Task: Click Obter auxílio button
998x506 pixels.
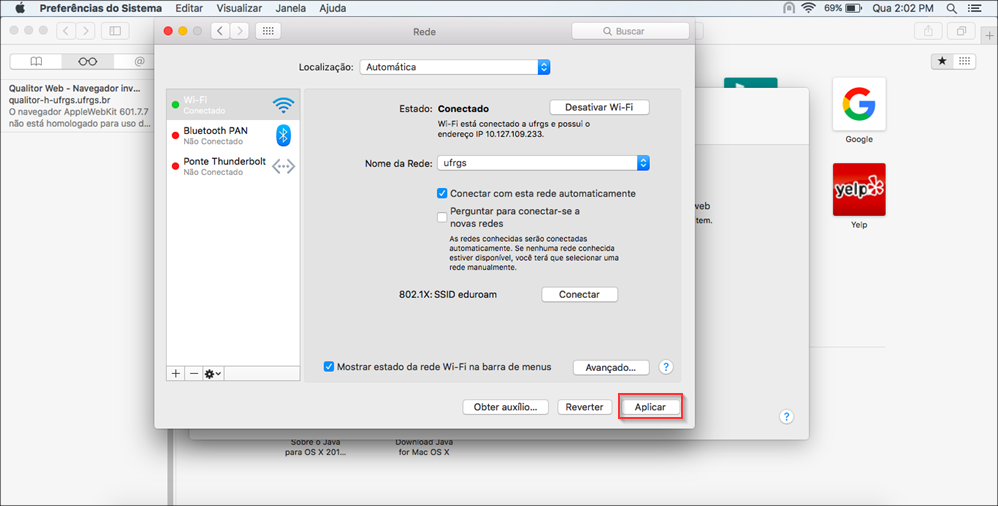Action: [x=505, y=407]
